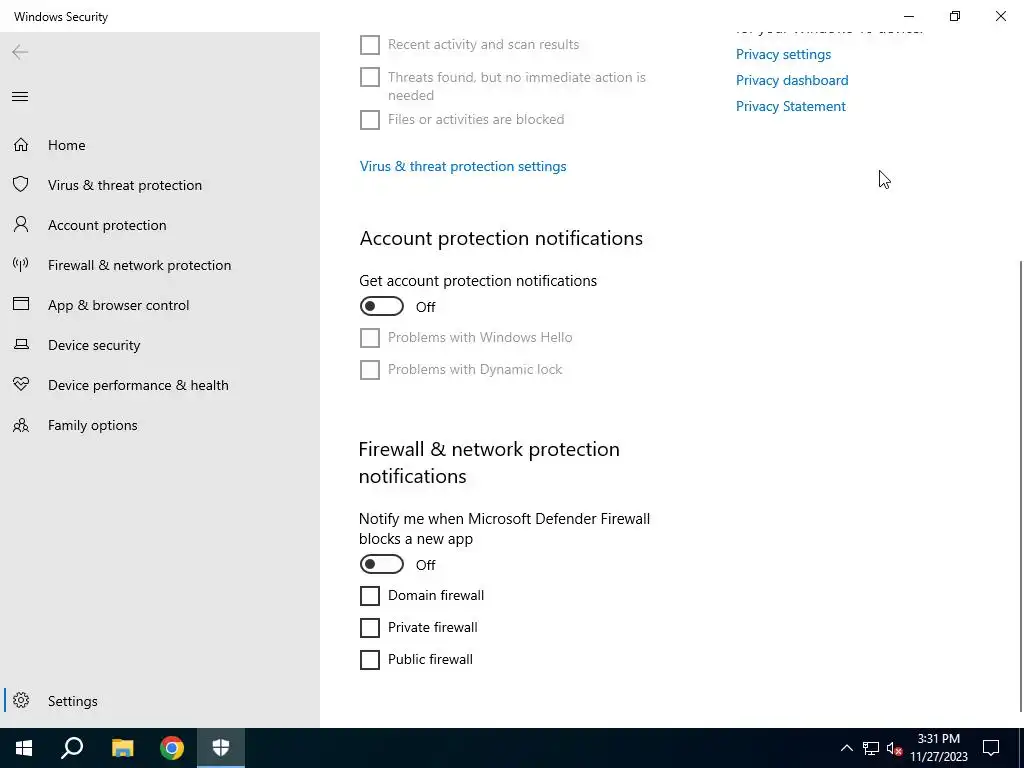Open the notification center icon
The width and height of the screenshot is (1024, 768).
point(991,748)
